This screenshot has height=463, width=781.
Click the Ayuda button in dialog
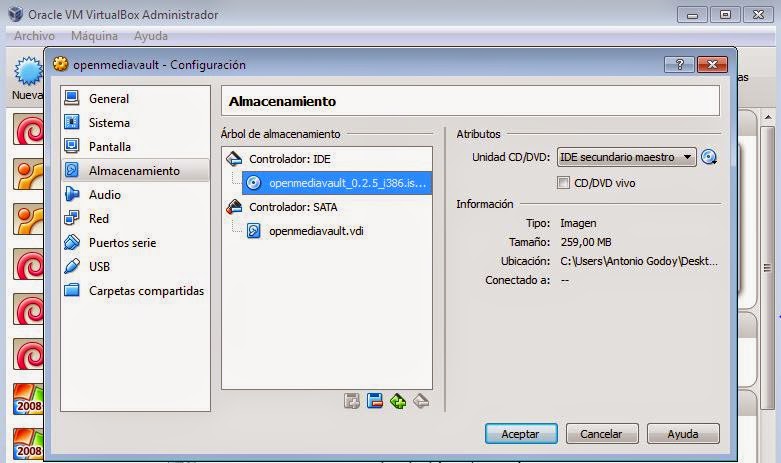coord(683,434)
